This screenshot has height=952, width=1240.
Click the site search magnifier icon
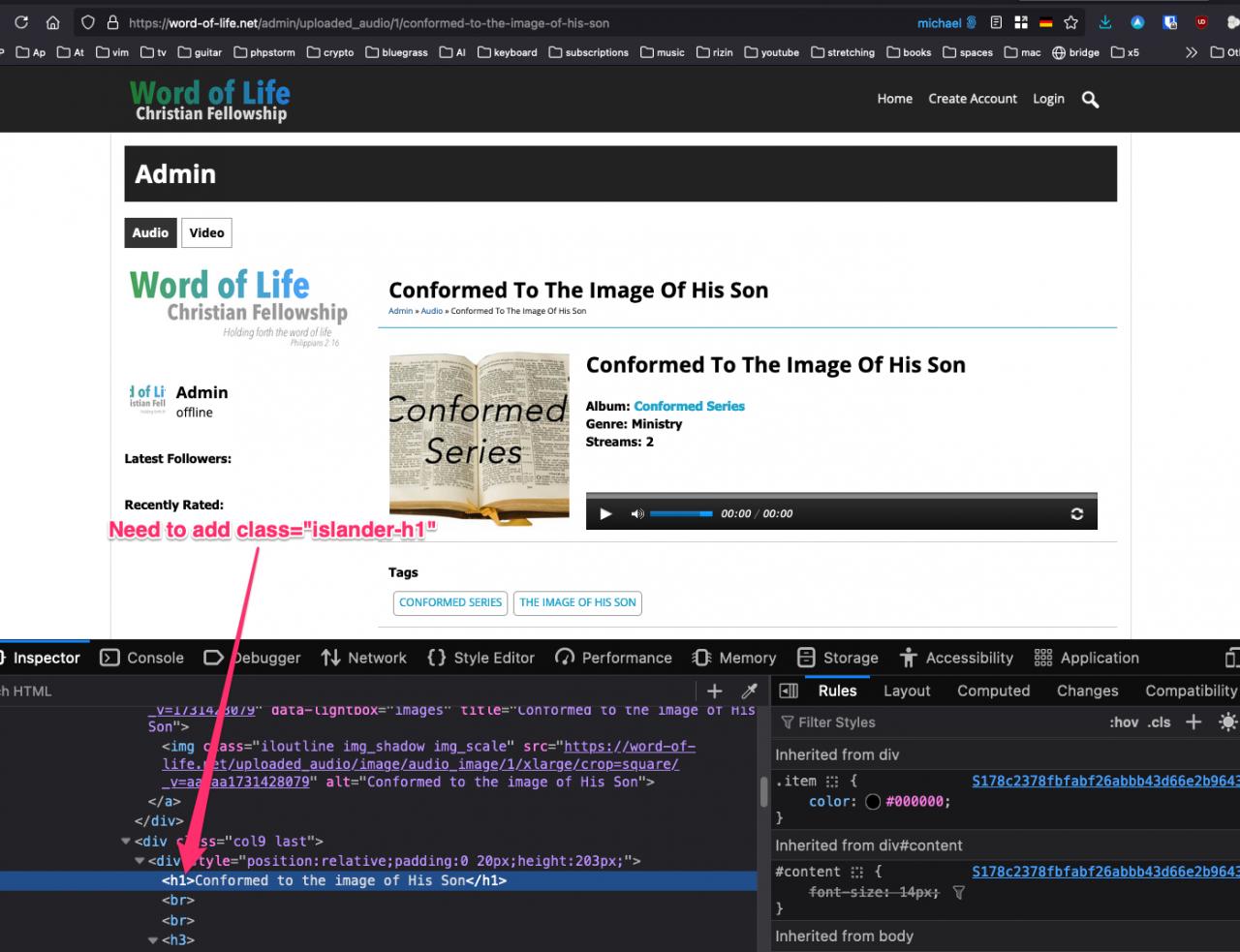coord(1090,100)
